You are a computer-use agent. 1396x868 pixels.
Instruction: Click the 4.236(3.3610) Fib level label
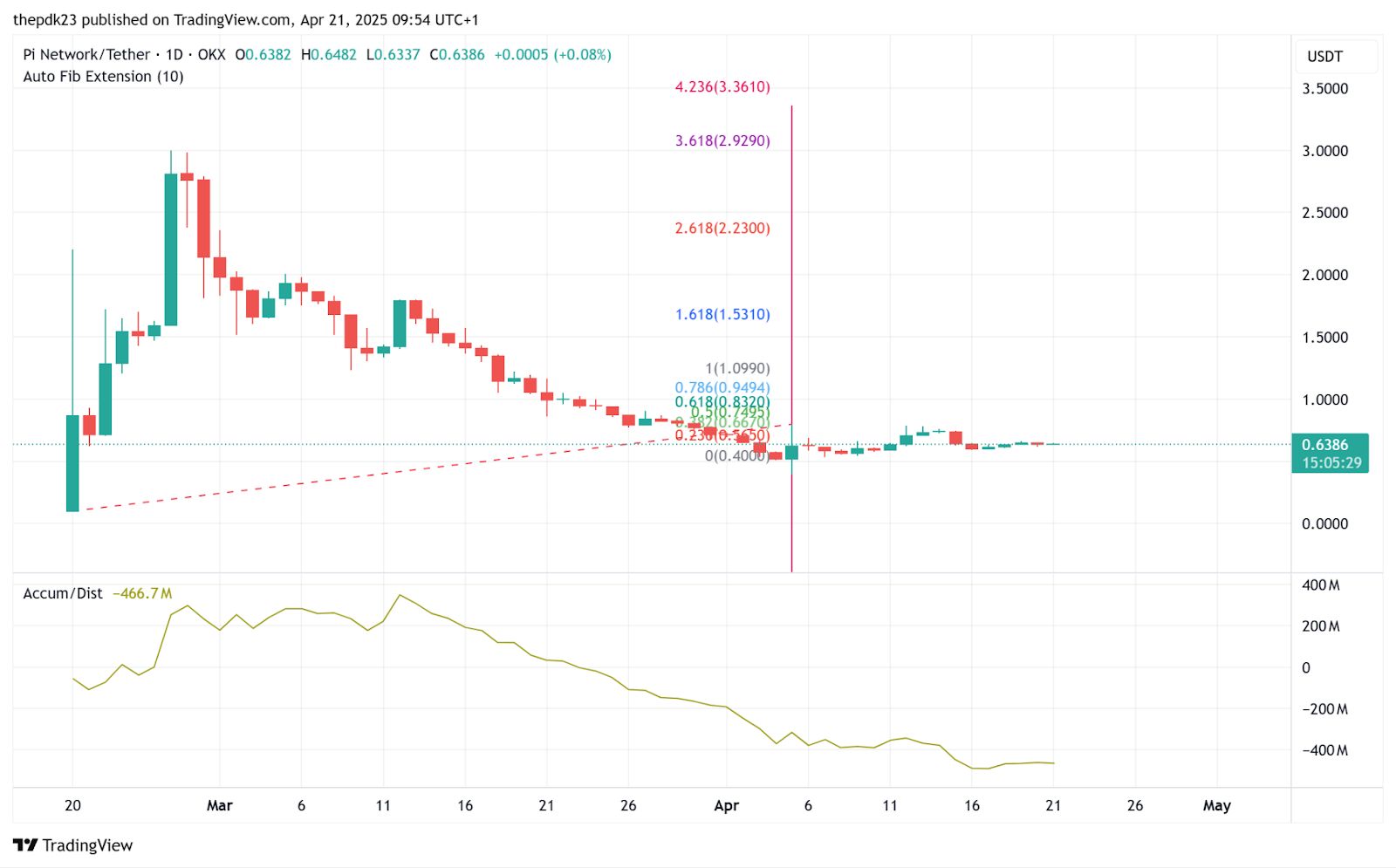(722, 87)
